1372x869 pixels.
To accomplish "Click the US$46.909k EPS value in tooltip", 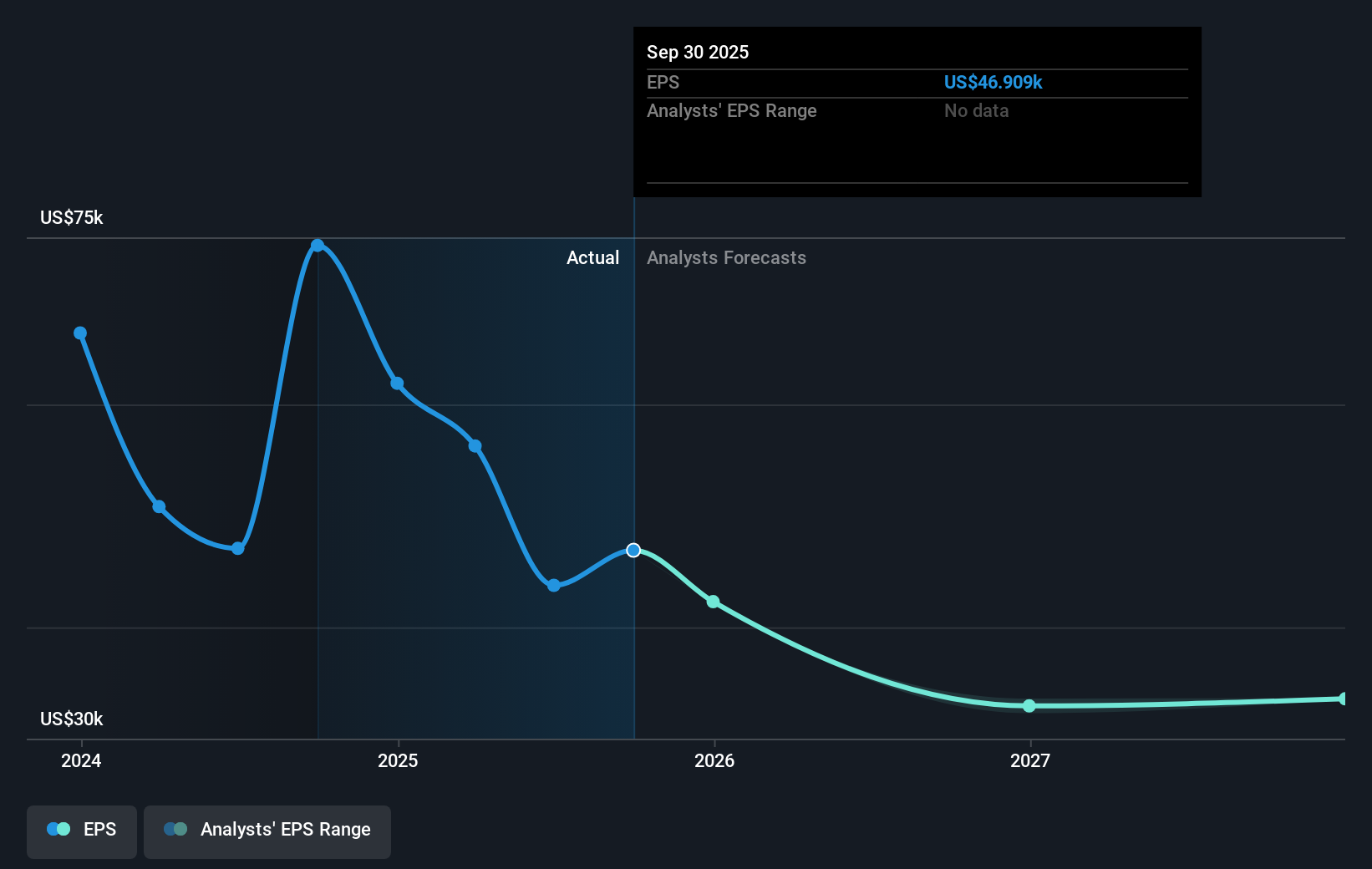I will (993, 83).
